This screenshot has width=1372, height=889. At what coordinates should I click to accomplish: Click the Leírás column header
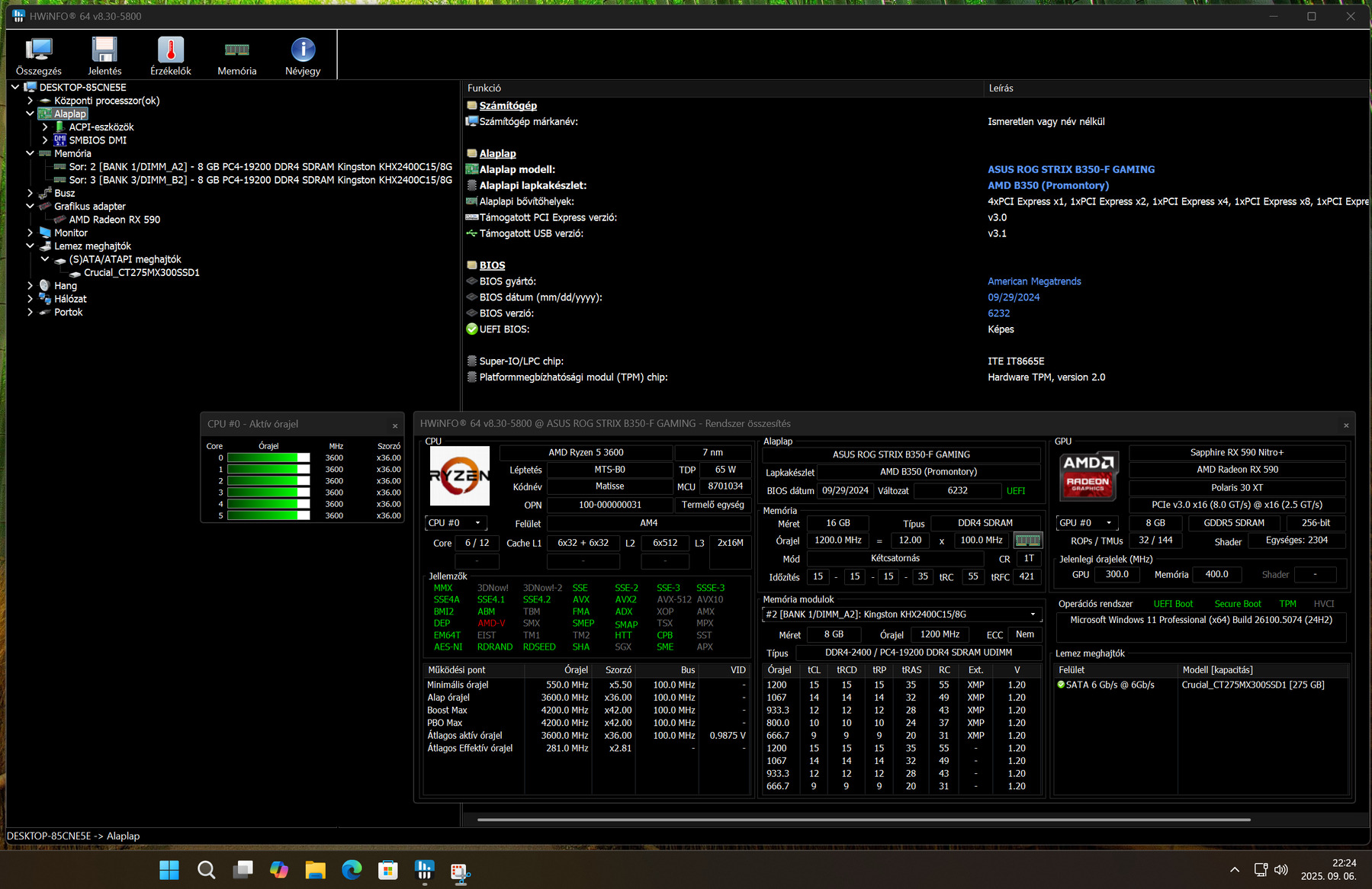(x=1176, y=88)
